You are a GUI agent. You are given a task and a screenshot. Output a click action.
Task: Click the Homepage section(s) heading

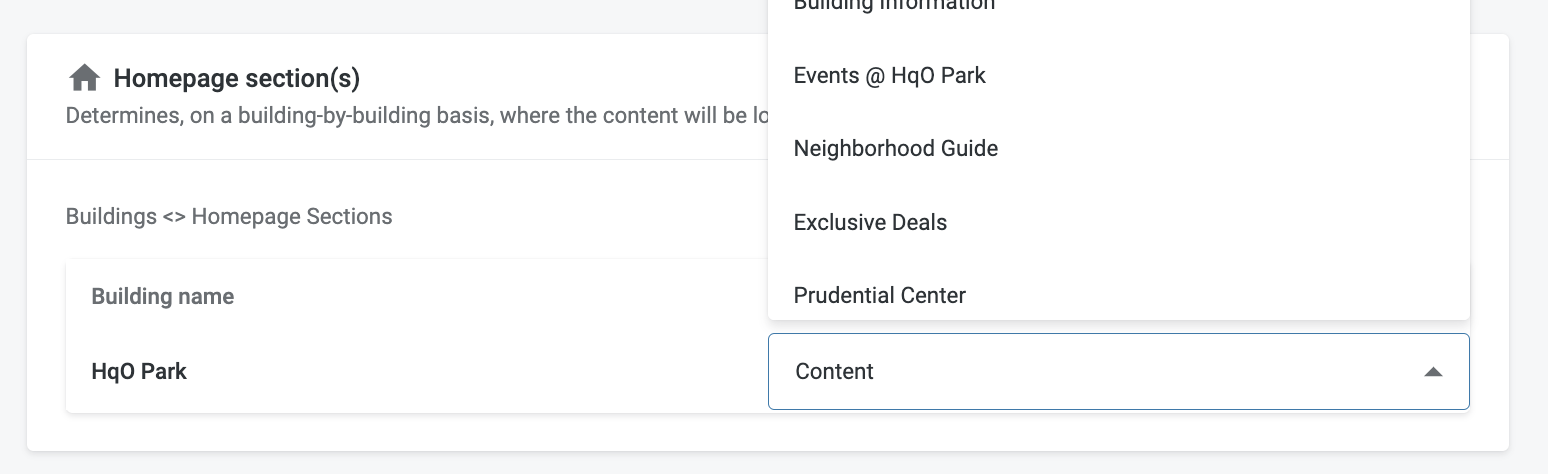click(x=236, y=78)
